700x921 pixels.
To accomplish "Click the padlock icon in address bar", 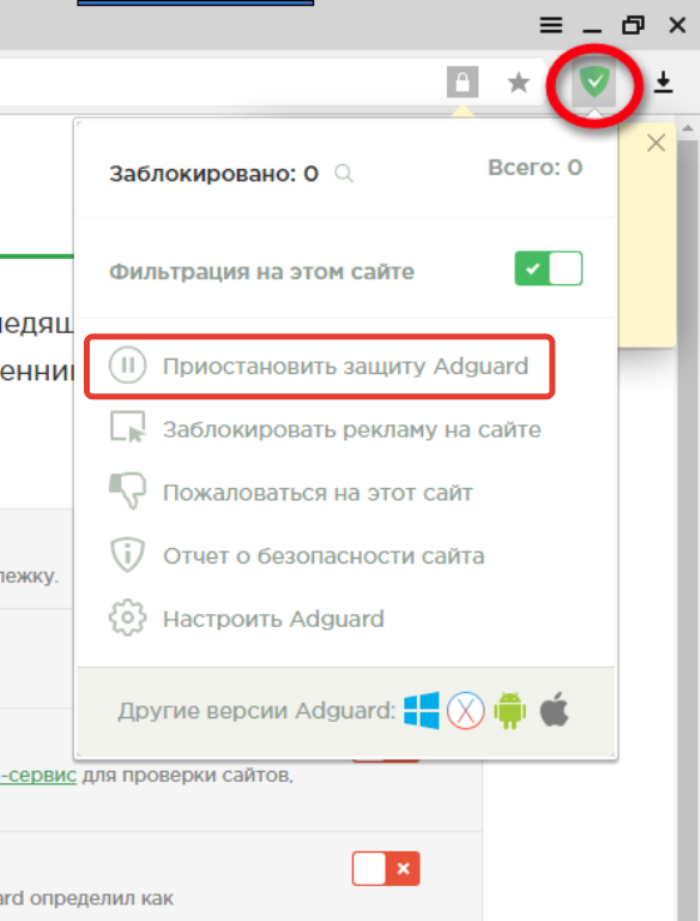I will coord(463,82).
